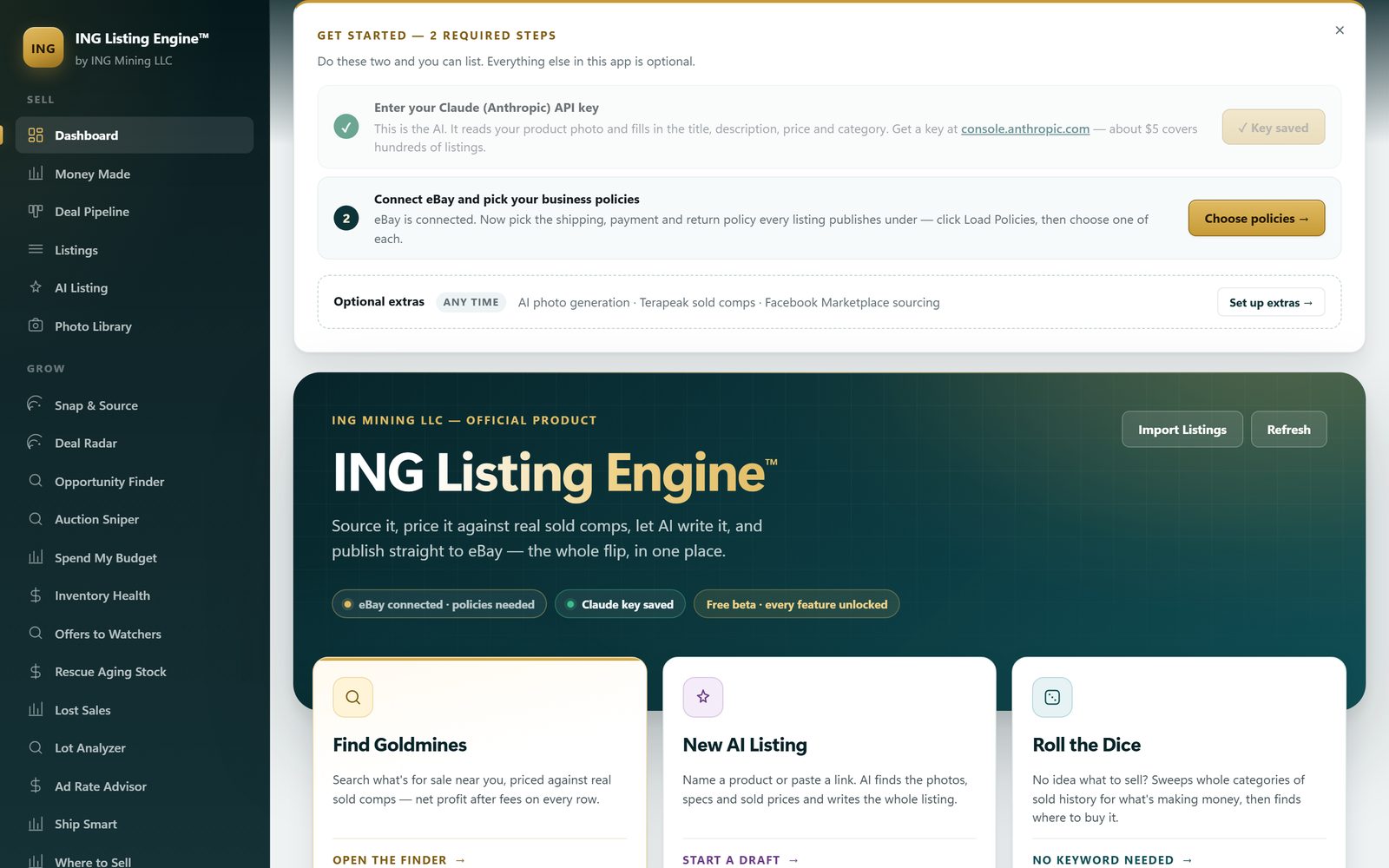Screen dimensions: 1389x868
Task: Click the Ad Rate Advisor dollar icon
Action: coord(36,786)
